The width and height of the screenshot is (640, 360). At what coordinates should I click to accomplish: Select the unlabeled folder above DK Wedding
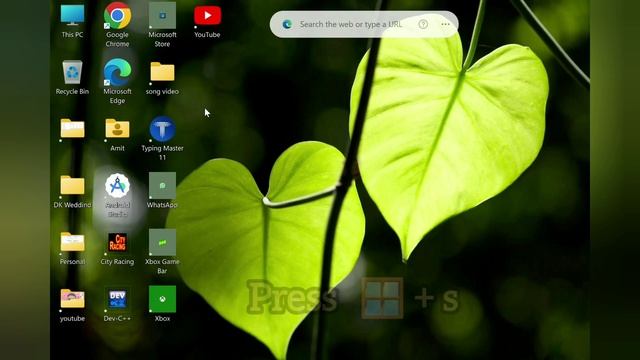click(x=72, y=129)
